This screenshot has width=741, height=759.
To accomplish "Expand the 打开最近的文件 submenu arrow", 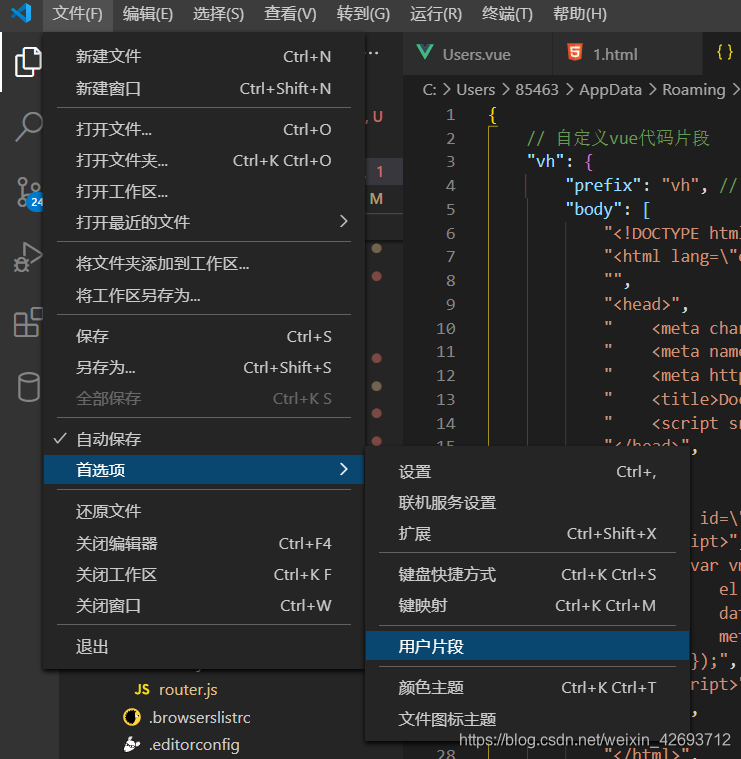I will click(x=344, y=222).
